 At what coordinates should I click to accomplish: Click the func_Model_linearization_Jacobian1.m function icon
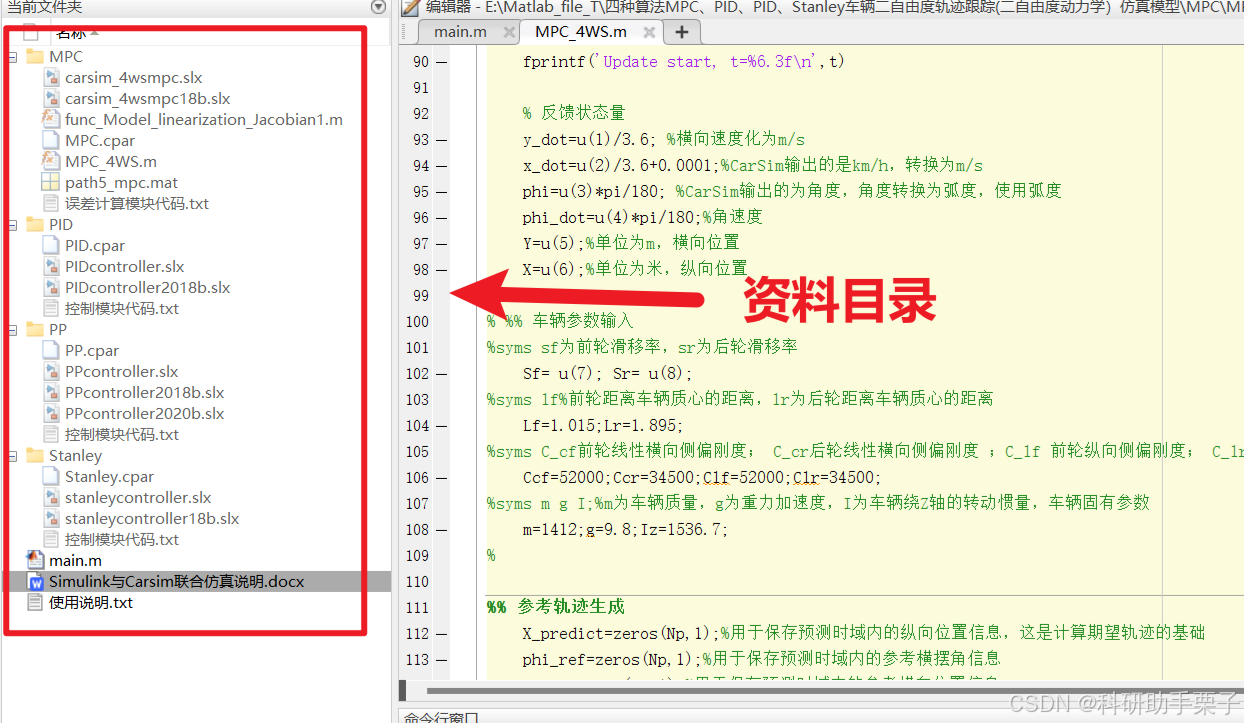click(52, 119)
